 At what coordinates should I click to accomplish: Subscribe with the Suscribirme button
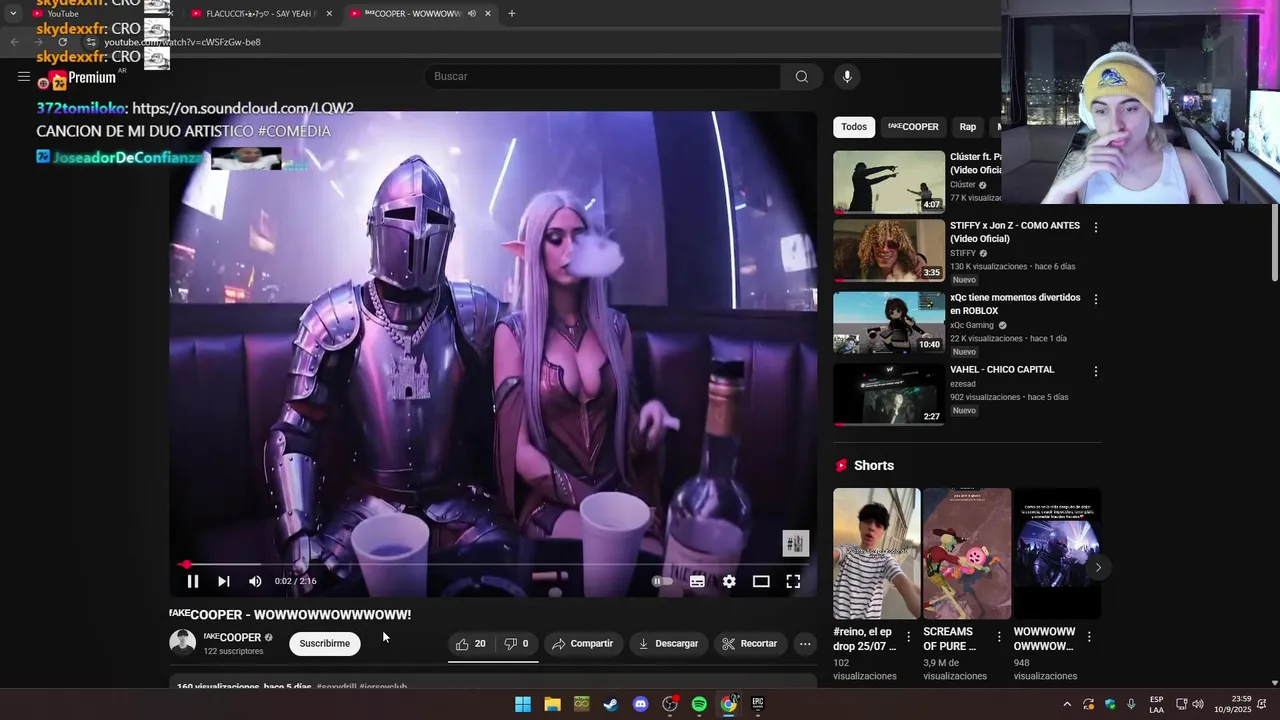pyautogui.click(x=325, y=644)
